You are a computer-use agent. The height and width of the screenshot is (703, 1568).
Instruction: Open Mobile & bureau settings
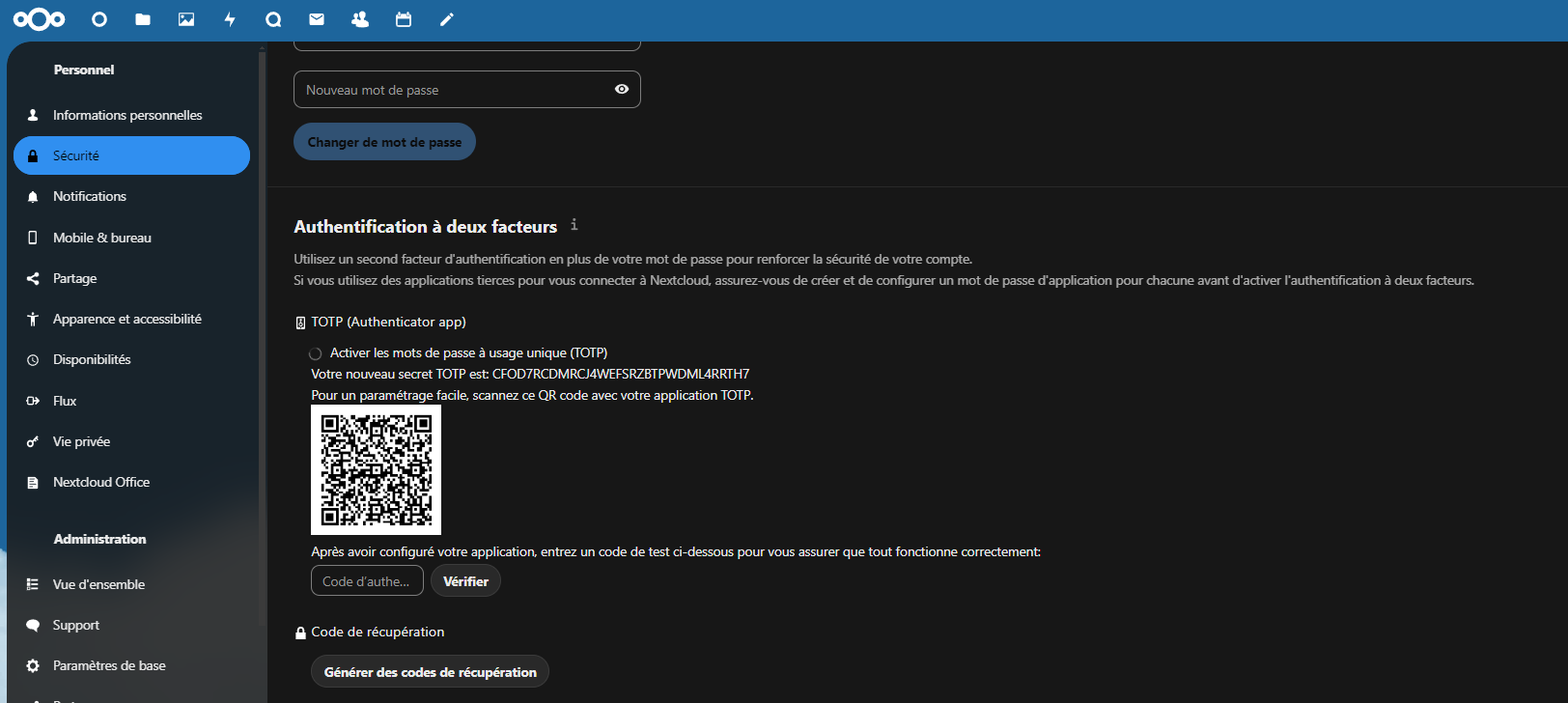click(131, 238)
